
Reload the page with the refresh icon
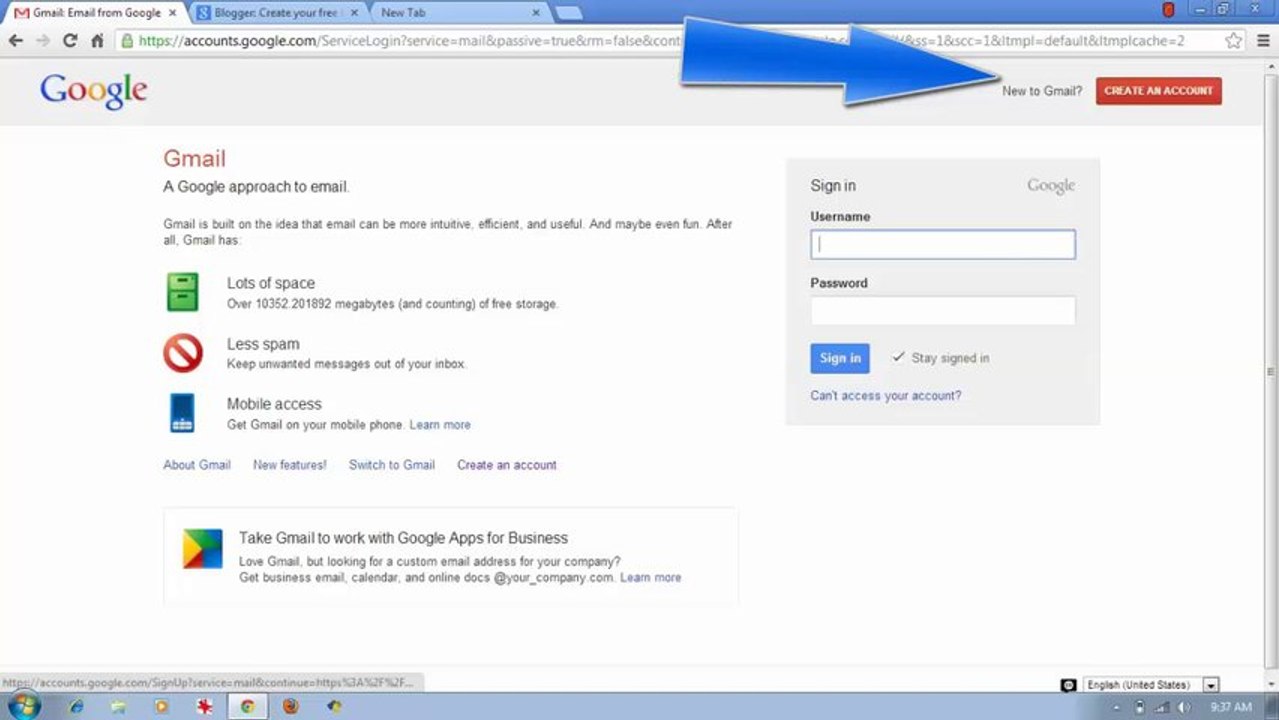coord(70,41)
